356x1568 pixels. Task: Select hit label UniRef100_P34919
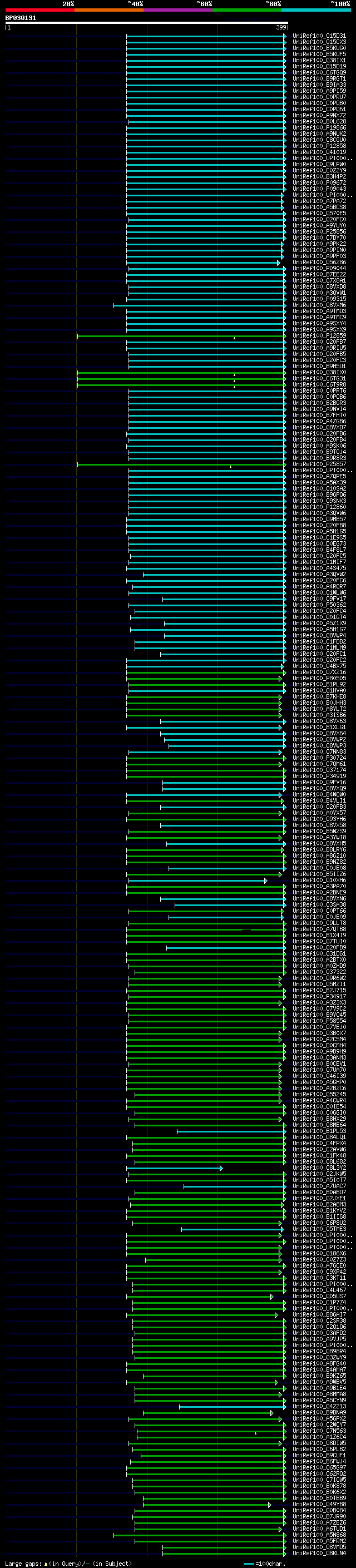319,776
